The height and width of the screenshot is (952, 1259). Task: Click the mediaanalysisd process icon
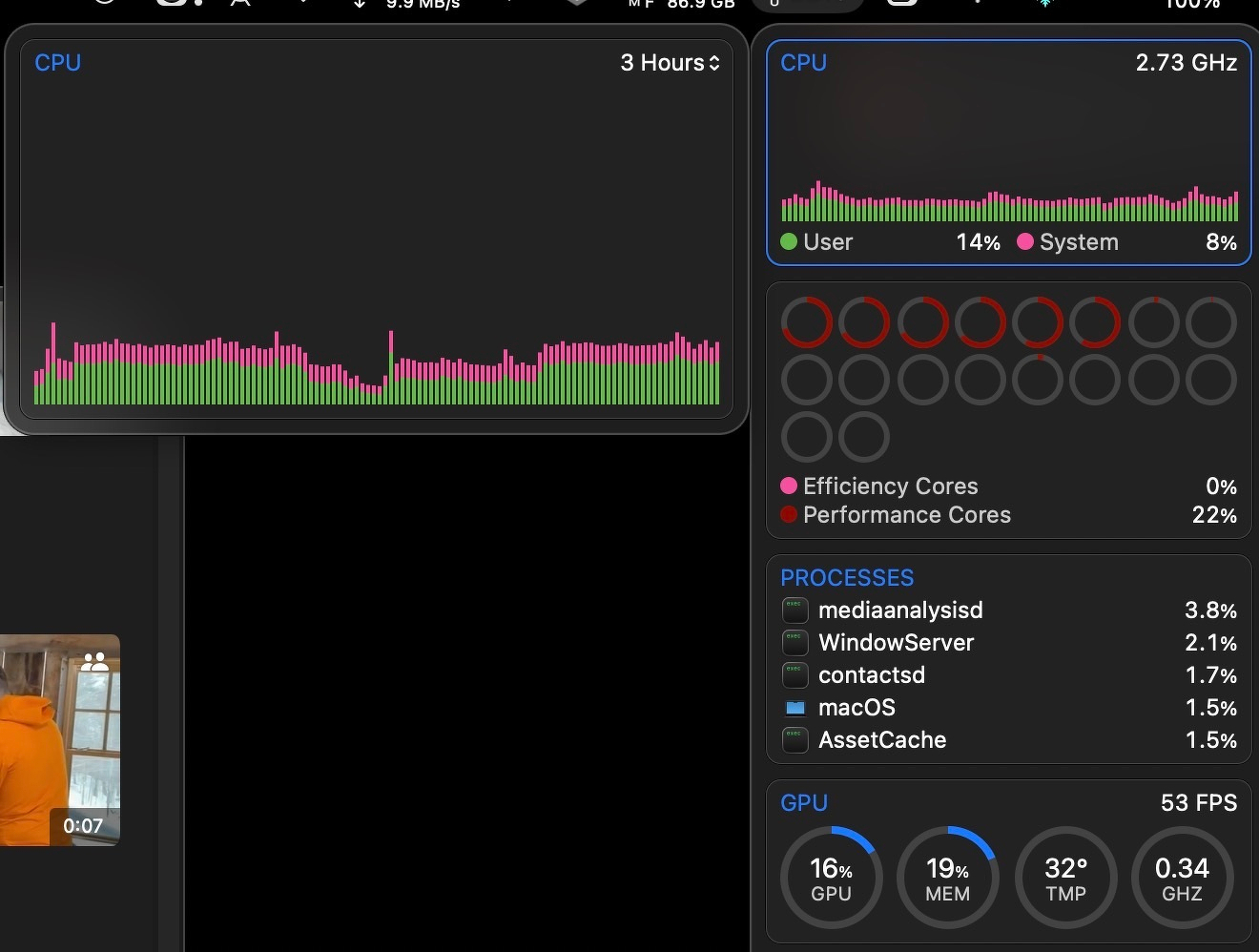pyautogui.click(x=795, y=611)
